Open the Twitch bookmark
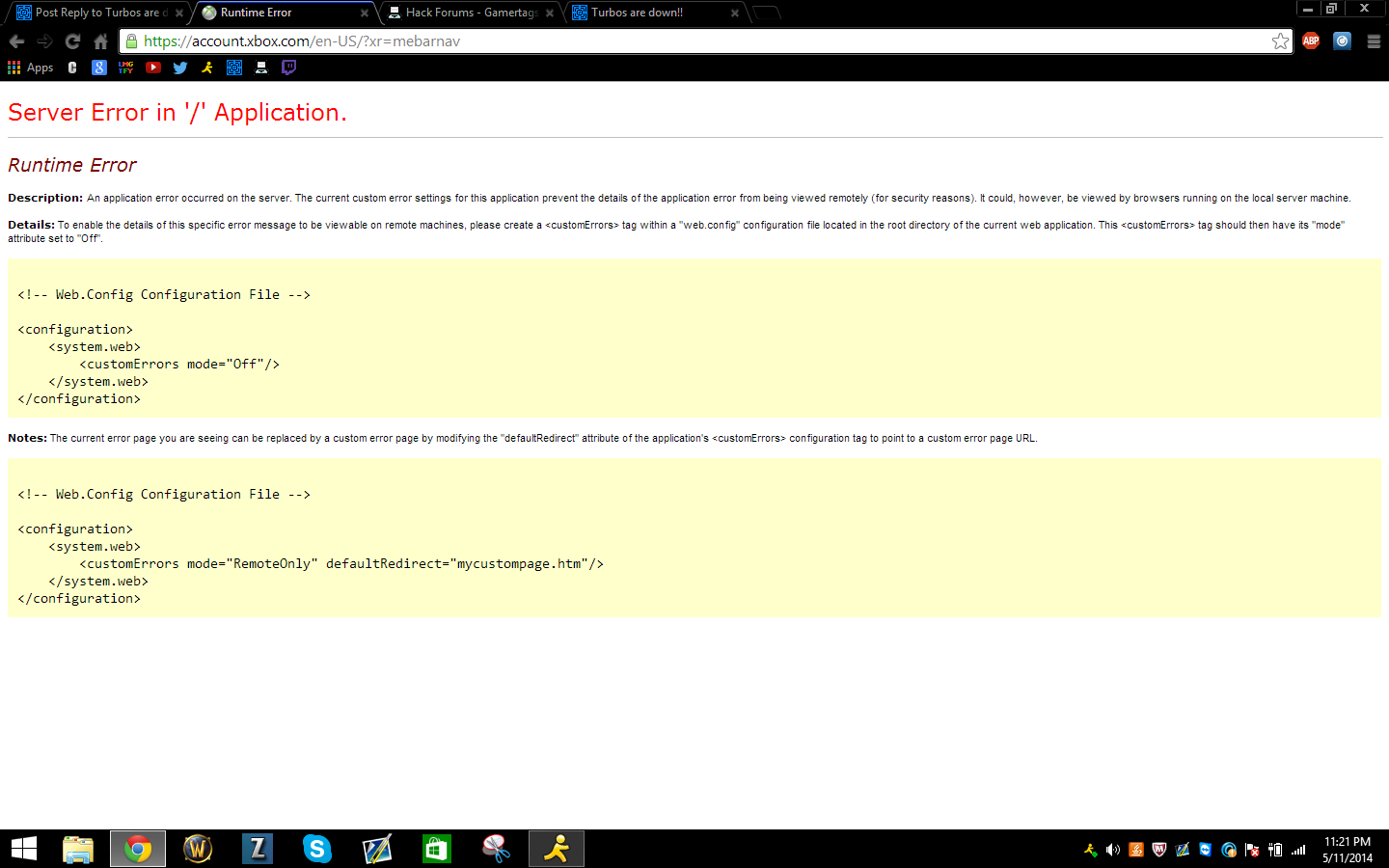The image size is (1389, 868). (288, 68)
